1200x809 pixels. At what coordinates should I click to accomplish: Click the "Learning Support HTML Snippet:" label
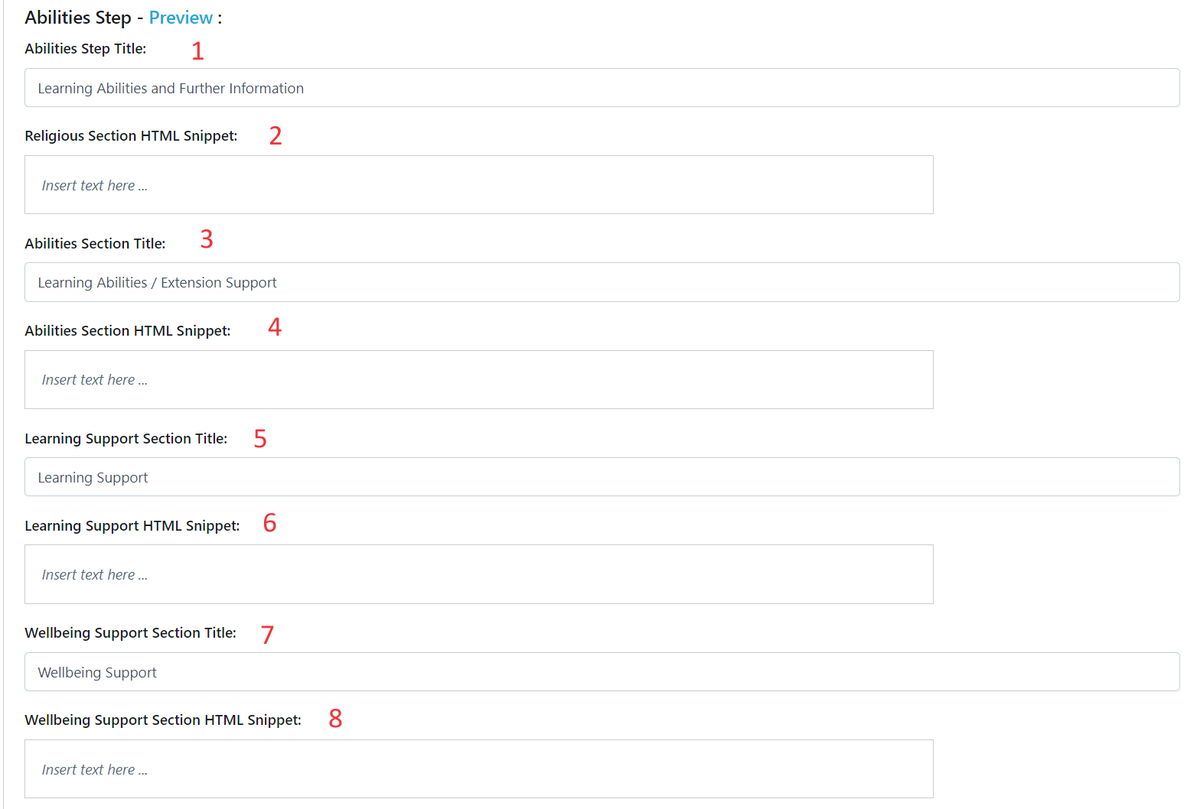[x=132, y=526]
